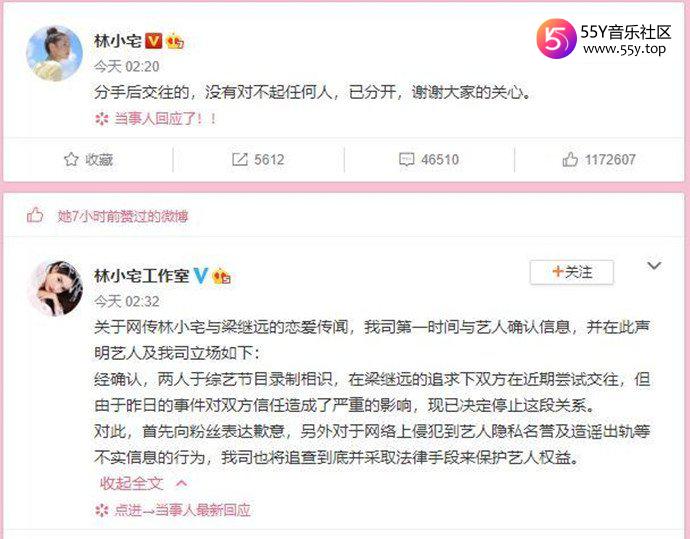
Task: Open the dropdown chevron beside 关注 button
Action: click(654, 266)
